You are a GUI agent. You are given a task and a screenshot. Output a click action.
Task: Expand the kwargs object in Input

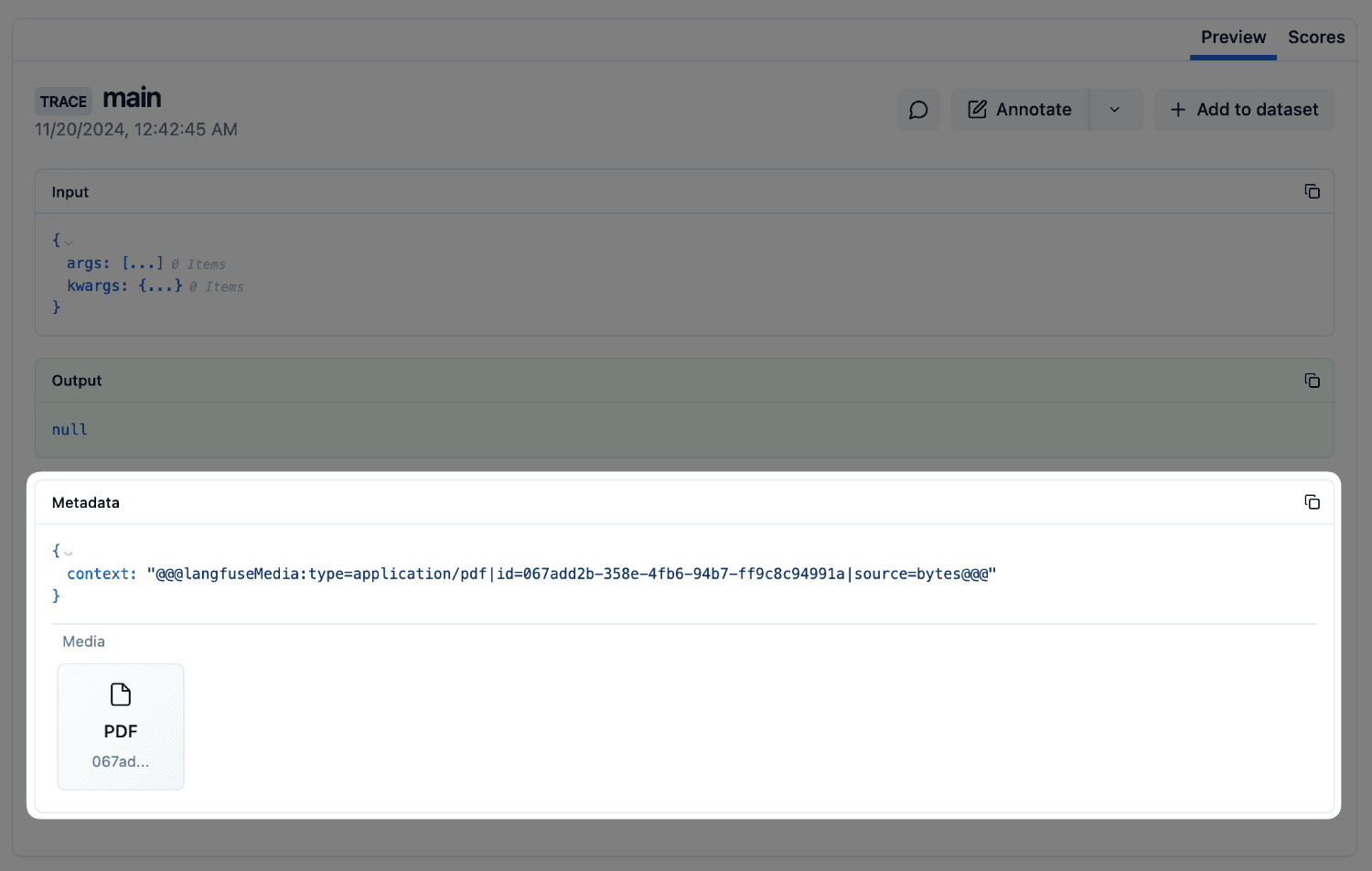point(160,285)
